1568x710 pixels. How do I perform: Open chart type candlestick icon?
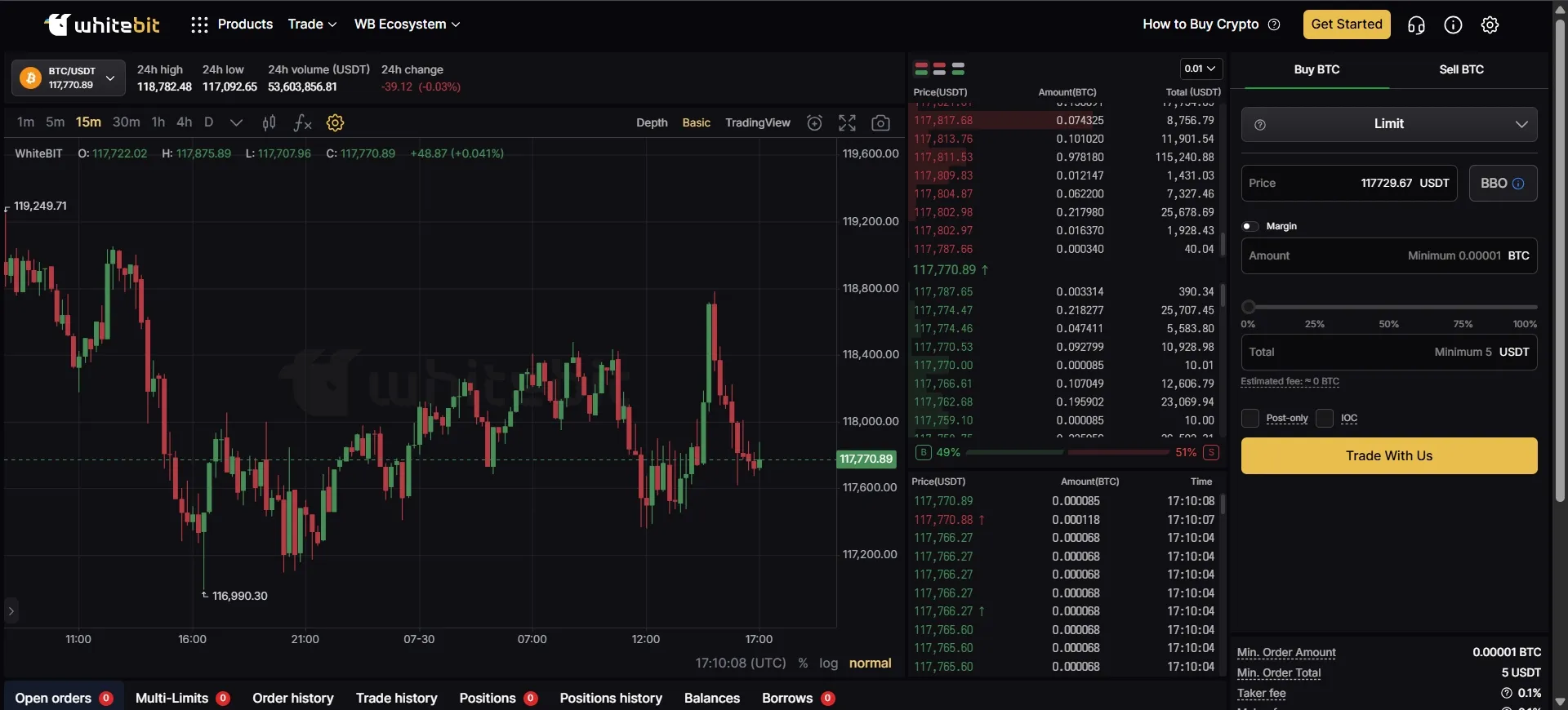(269, 122)
